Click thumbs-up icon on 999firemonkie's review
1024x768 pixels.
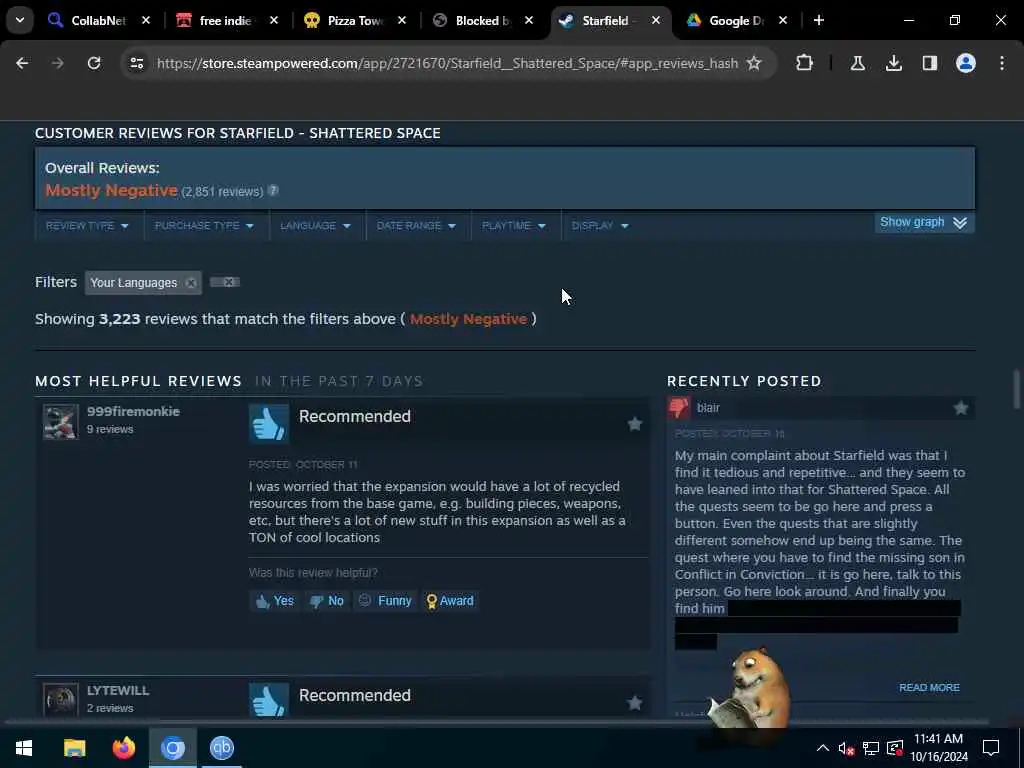click(x=268, y=424)
